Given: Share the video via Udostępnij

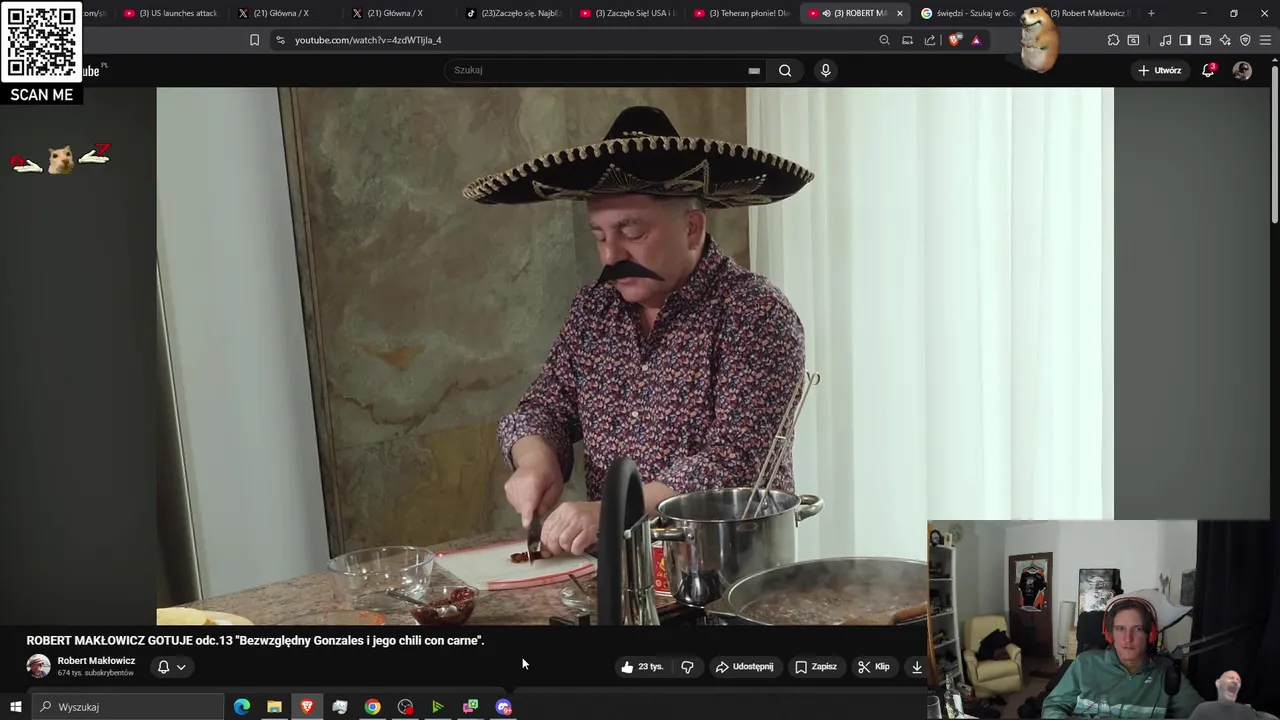Looking at the screenshot, I should (x=744, y=667).
